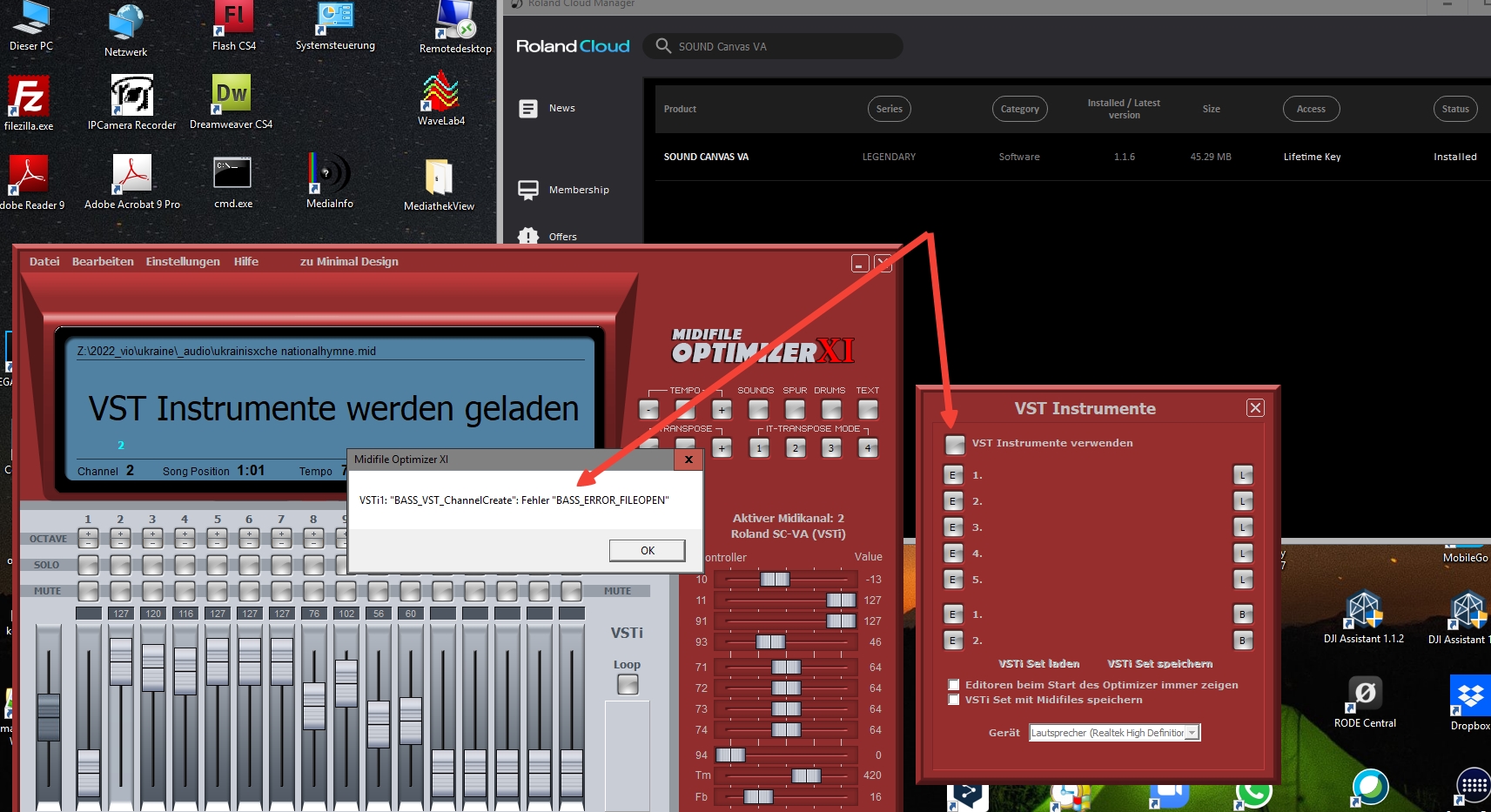This screenshot has height=812, width=1491.
Task: Toggle VST Instrumente verwenden
Action: point(955,444)
